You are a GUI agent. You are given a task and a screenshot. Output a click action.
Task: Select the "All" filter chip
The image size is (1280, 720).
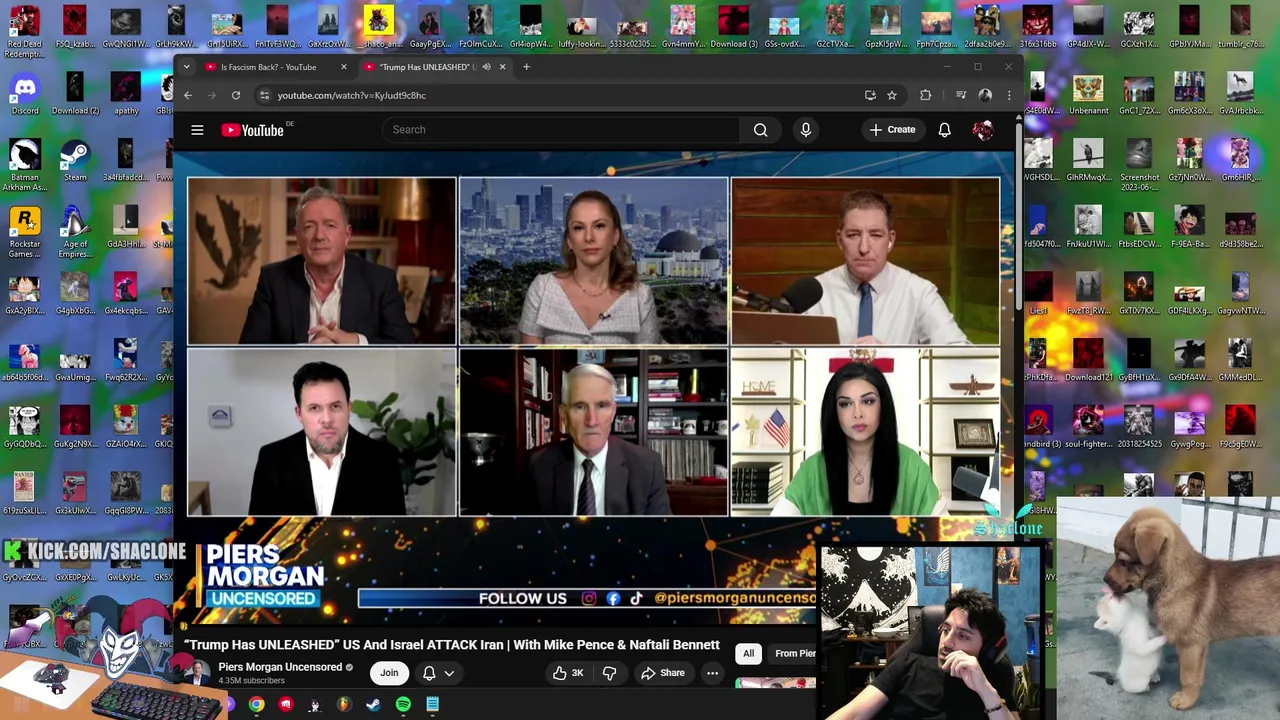click(x=748, y=653)
